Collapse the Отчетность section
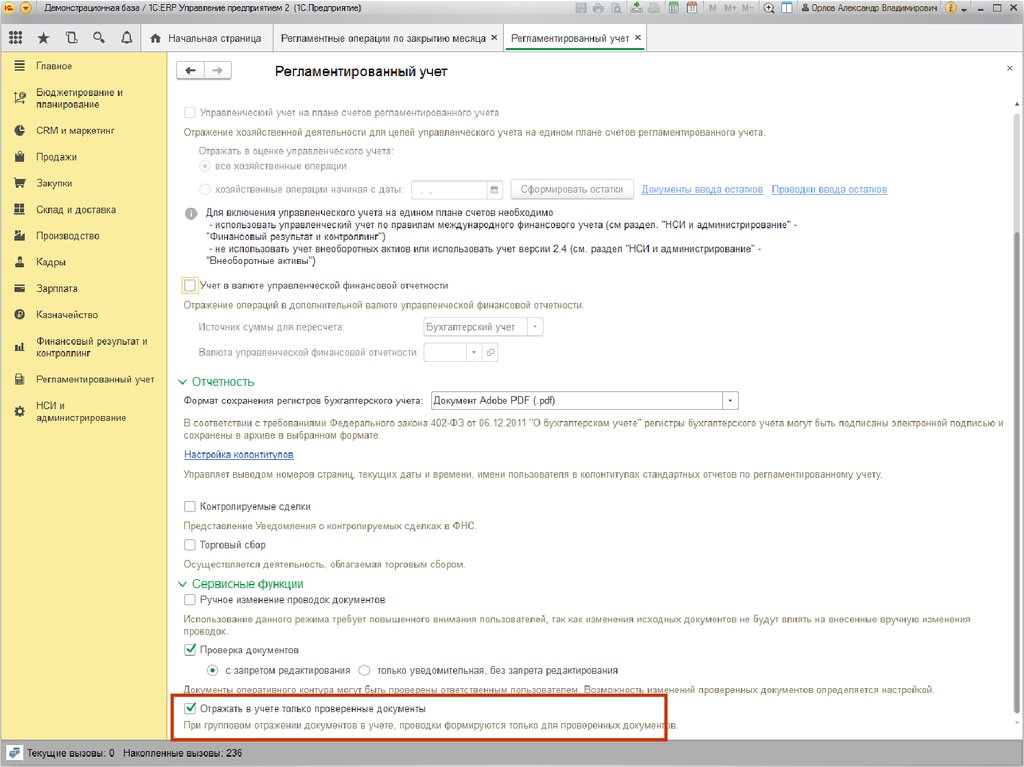Image resolution: width=1024 pixels, height=767 pixels. click(183, 382)
